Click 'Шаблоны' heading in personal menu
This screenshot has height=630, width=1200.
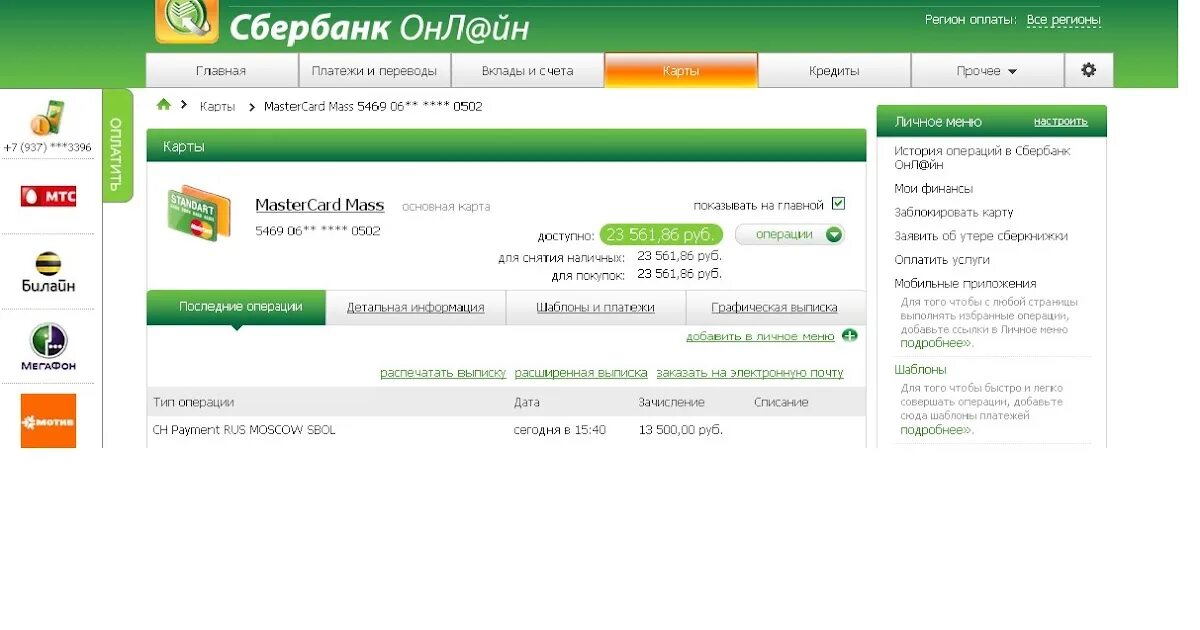(920, 370)
